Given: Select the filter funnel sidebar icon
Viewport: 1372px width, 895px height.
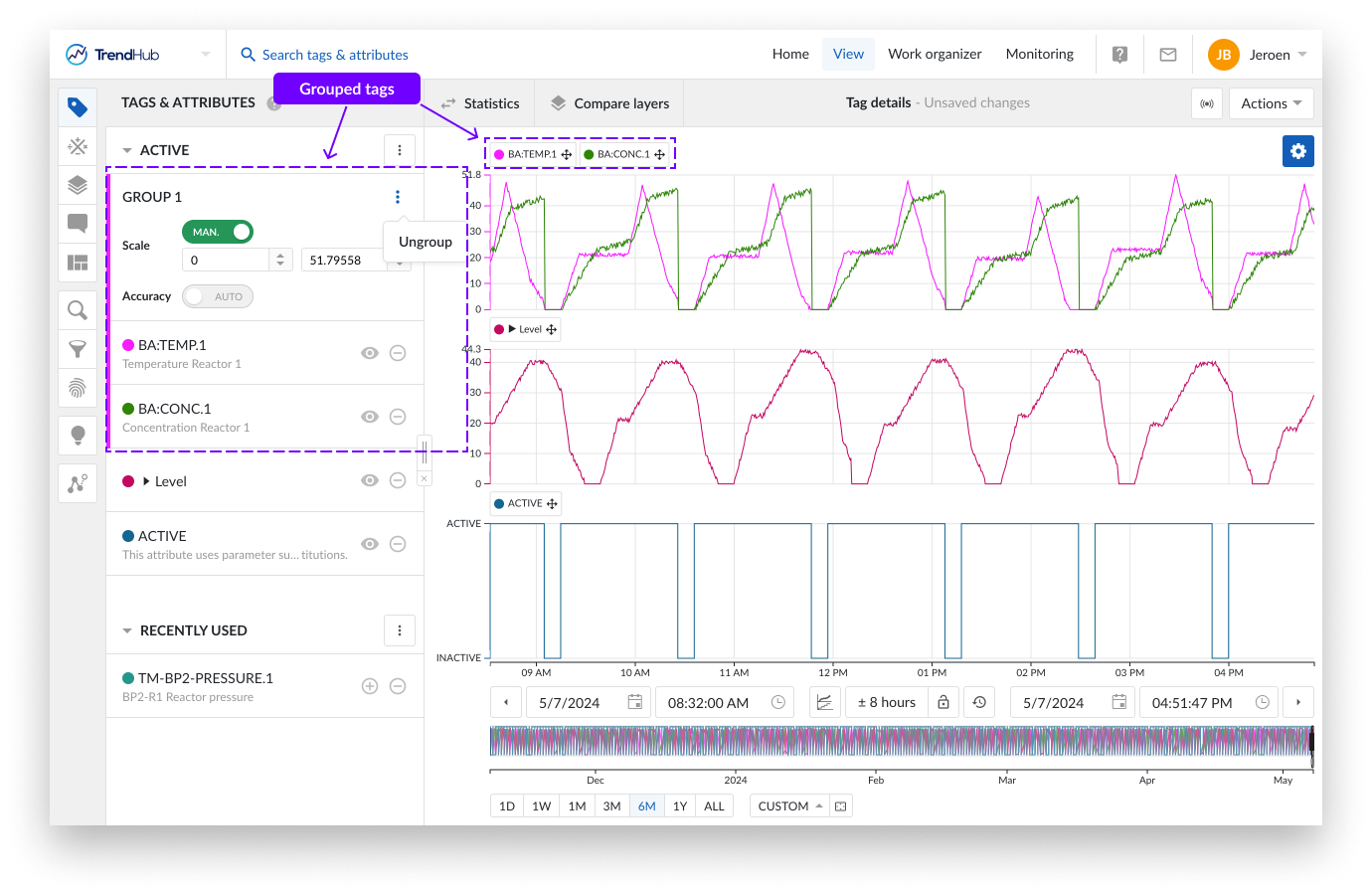Looking at the screenshot, I should tap(78, 349).
